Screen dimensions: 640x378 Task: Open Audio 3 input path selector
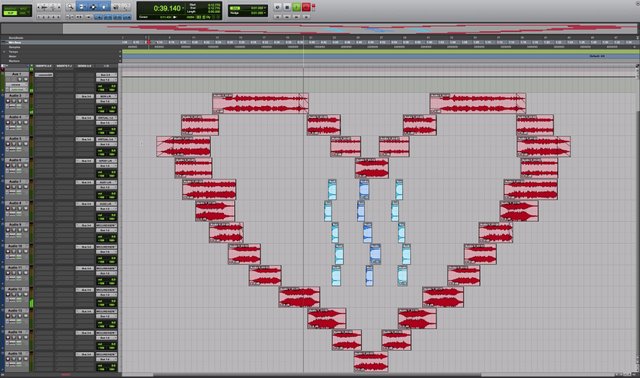106,96
